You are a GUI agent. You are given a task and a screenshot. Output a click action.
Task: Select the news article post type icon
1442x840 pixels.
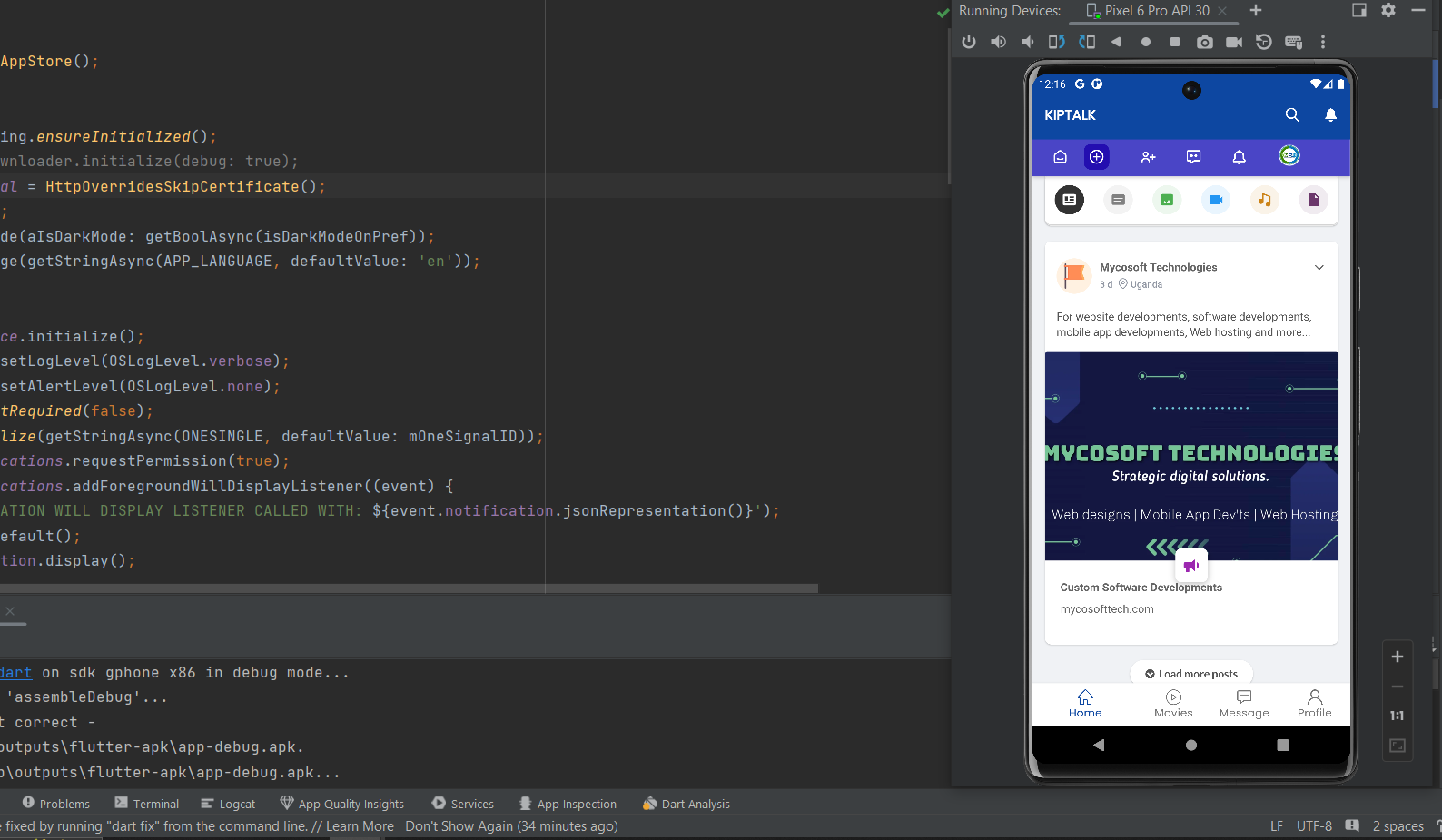(x=1070, y=200)
